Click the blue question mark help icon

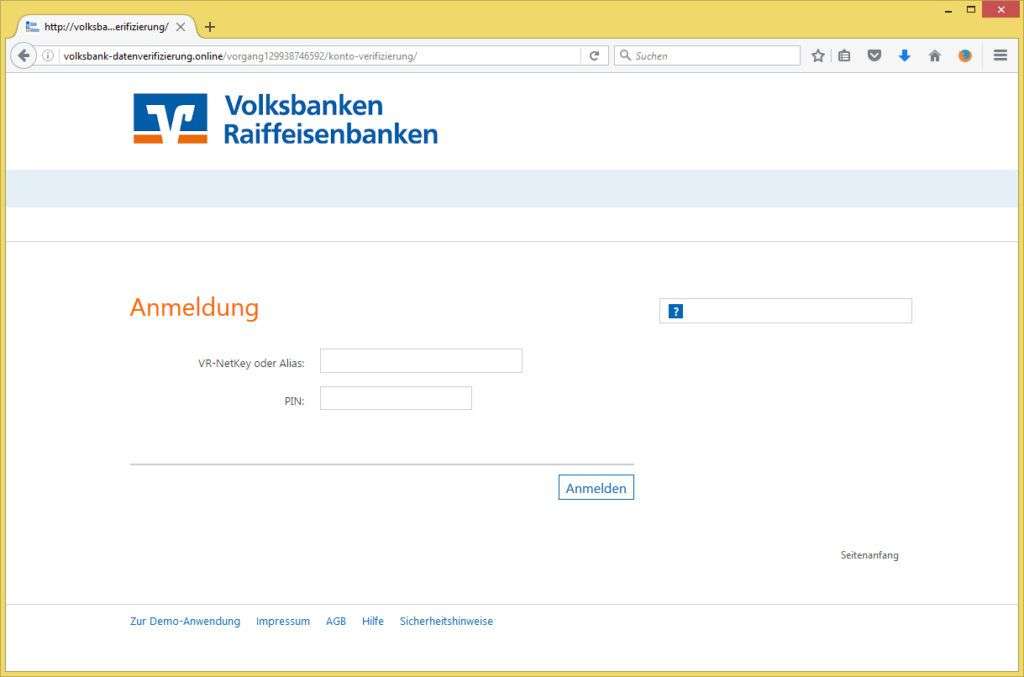click(x=676, y=311)
